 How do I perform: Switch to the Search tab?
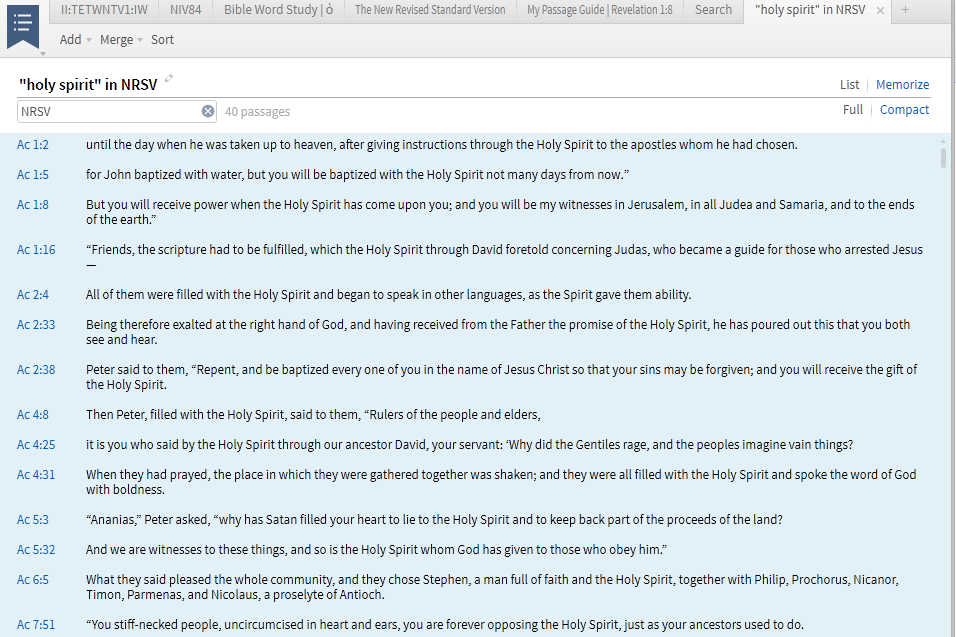tap(713, 10)
